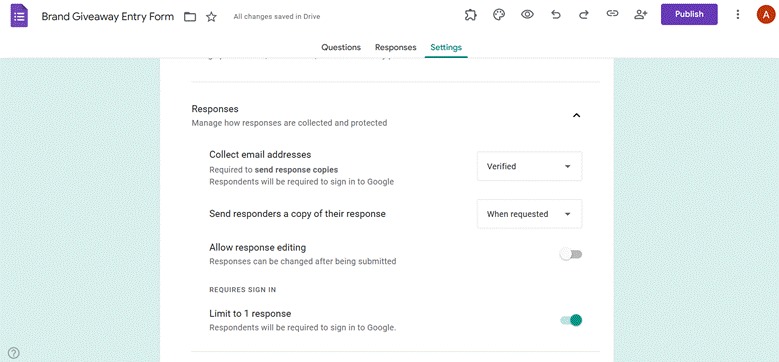
Task: Star the Brand Giveaway Entry Form
Action: click(212, 17)
